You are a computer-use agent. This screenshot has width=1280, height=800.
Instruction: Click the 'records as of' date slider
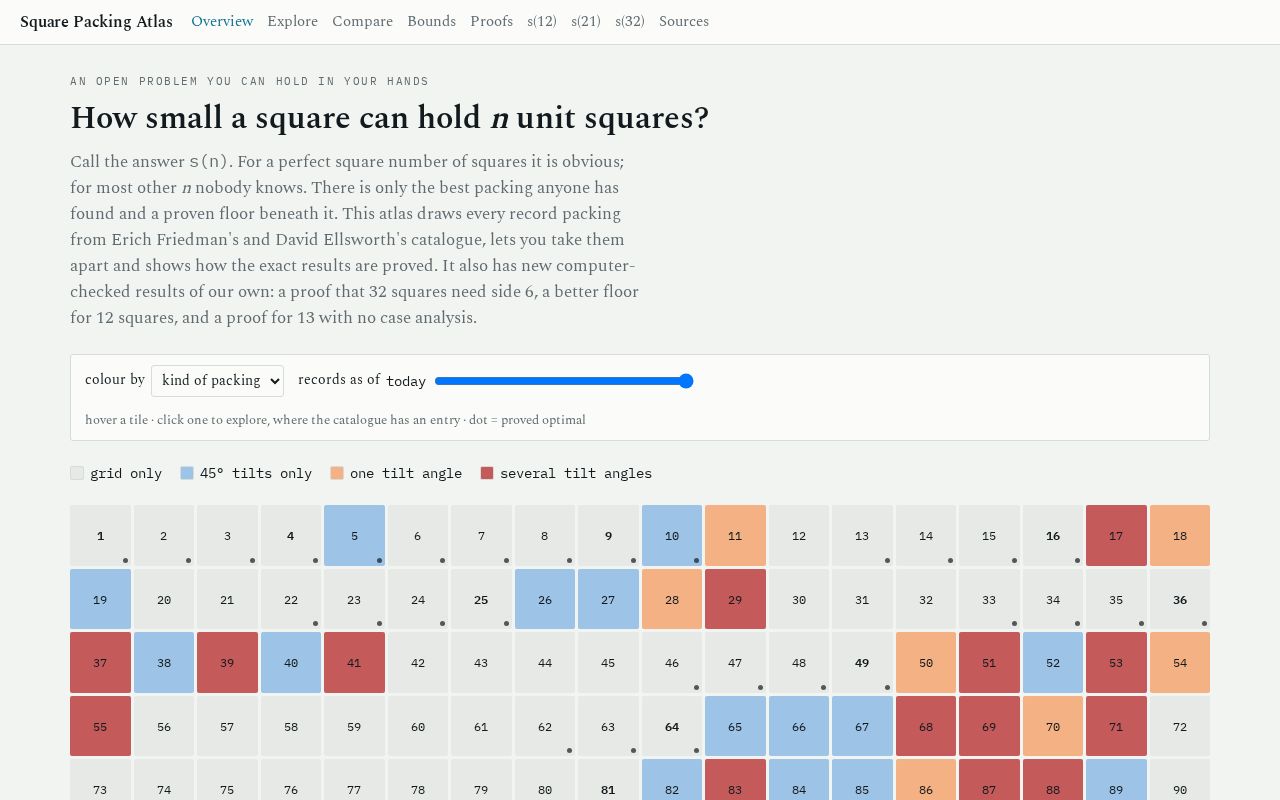tap(564, 381)
